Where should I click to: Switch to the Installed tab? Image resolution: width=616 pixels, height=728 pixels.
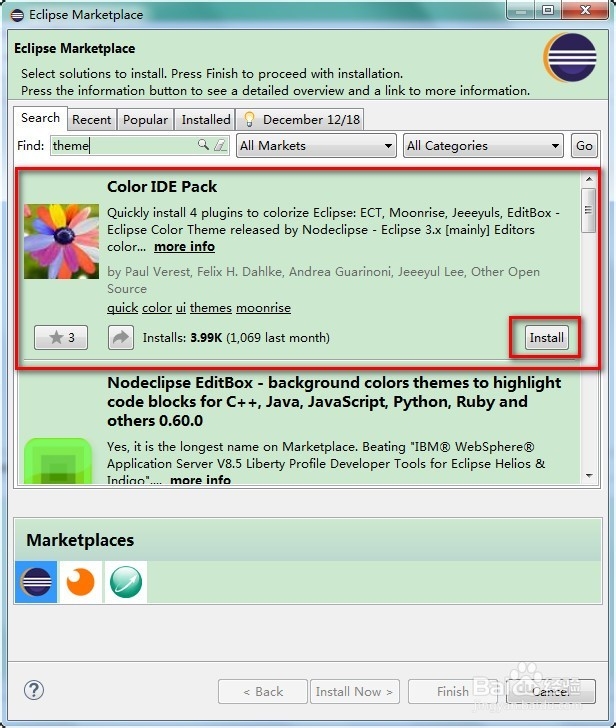(x=206, y=120)
